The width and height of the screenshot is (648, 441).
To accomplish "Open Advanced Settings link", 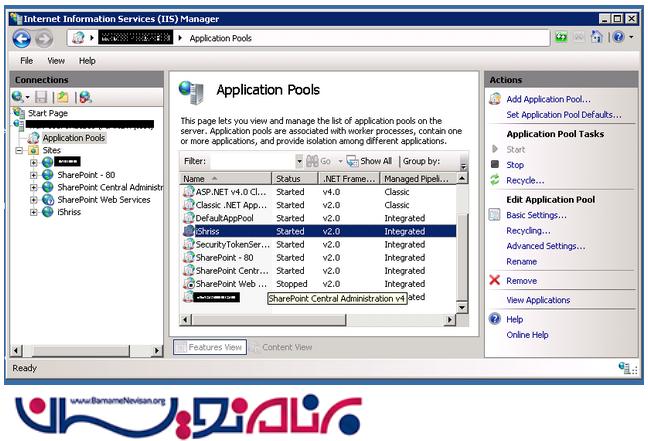I will click(x=546, y=246).
